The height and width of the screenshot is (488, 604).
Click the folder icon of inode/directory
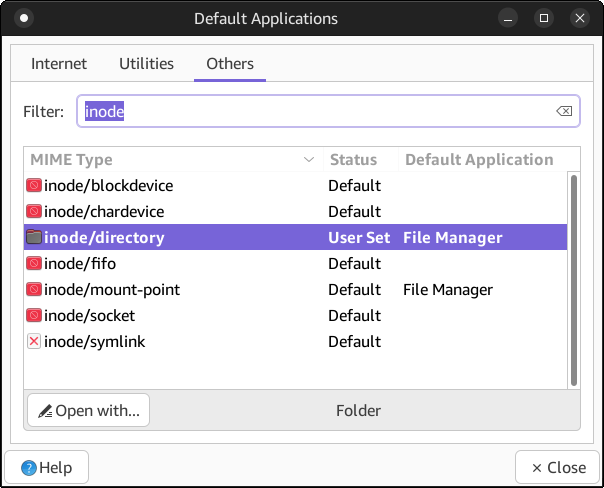[34, 237]
